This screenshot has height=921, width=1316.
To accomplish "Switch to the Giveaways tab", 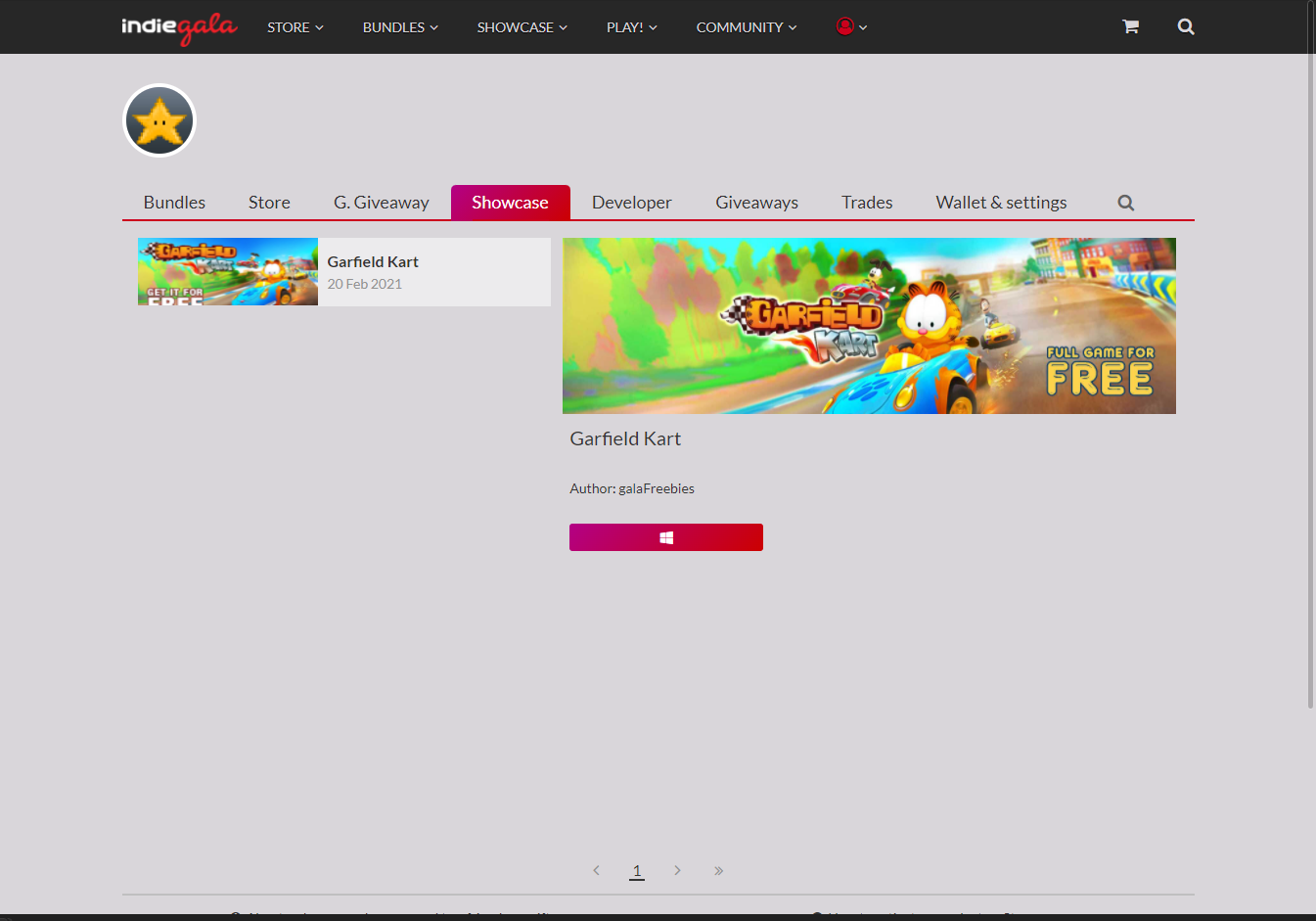I will 756,203.
